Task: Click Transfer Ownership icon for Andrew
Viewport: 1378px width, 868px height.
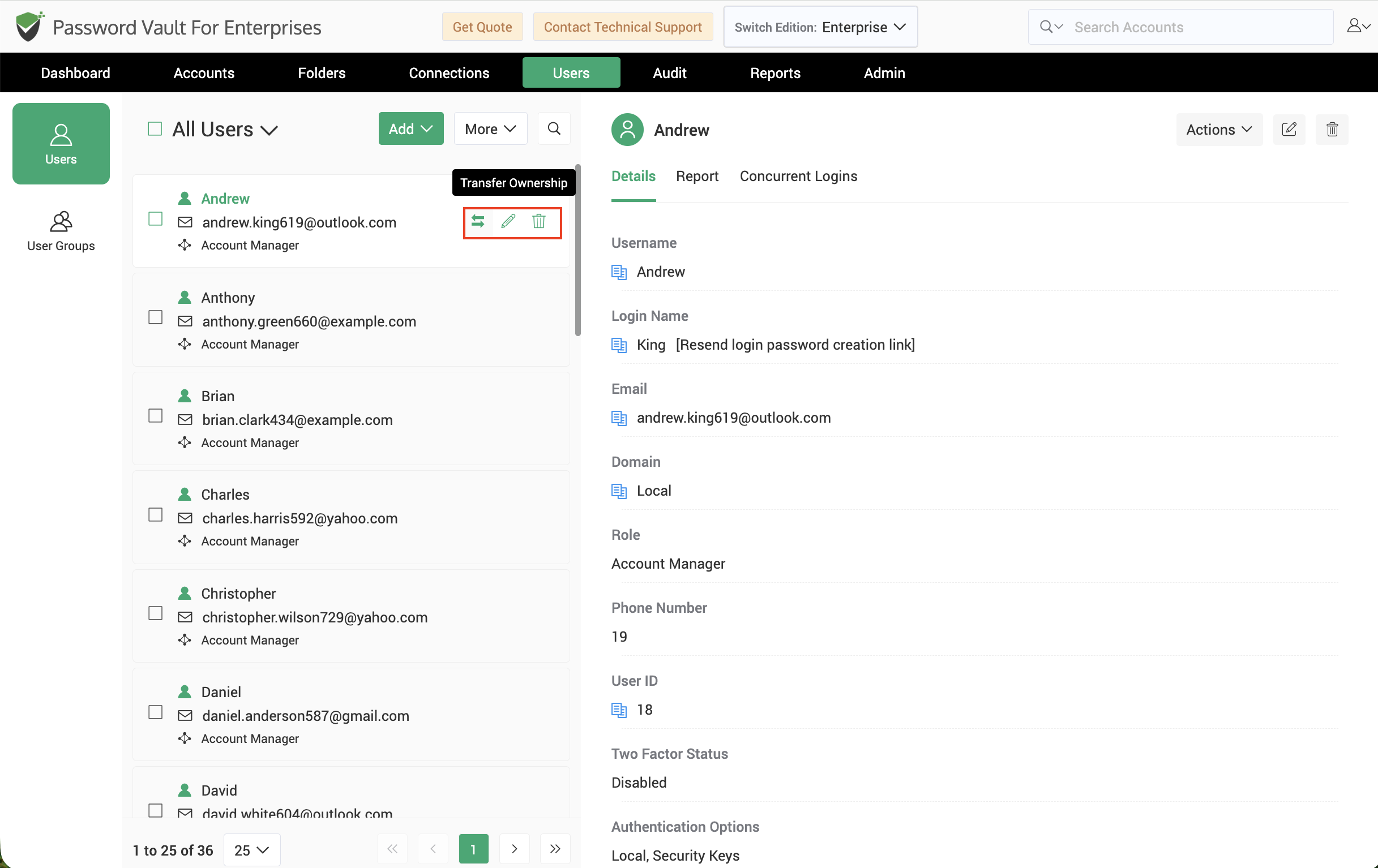Action: click(478, 221)
